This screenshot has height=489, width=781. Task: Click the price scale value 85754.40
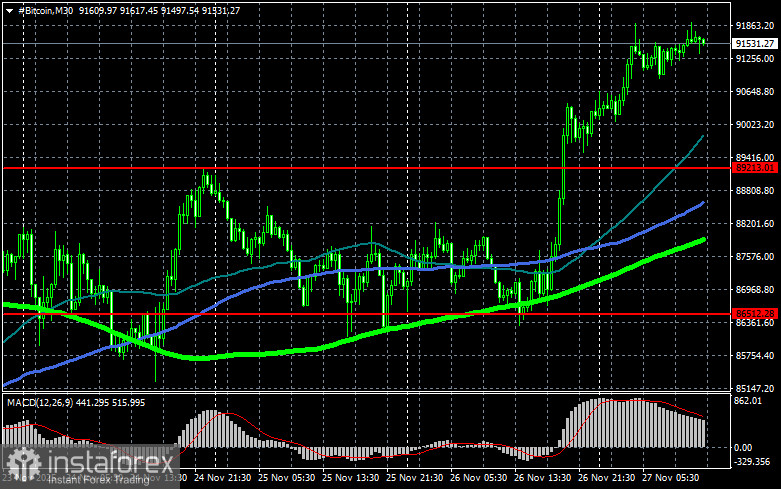[755, 356]
